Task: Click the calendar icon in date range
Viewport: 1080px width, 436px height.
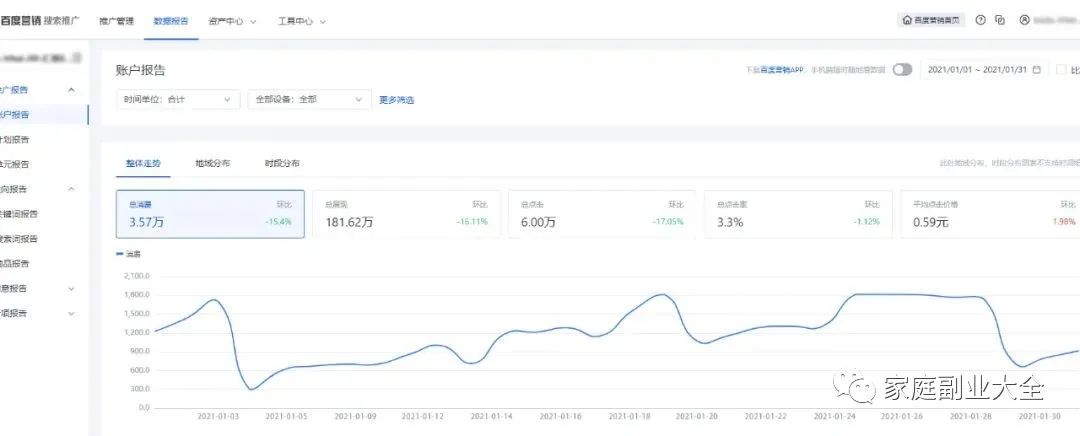Action: click(1036, 70)
